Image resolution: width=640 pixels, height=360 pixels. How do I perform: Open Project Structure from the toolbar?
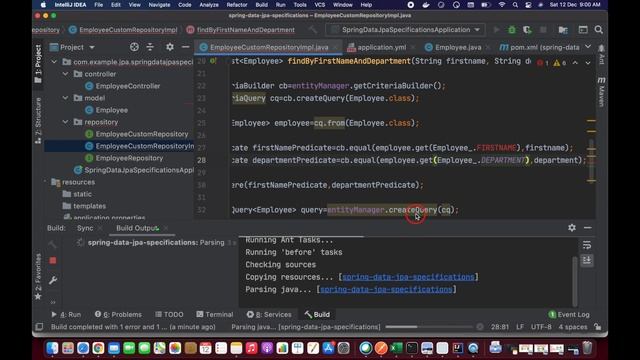[x=563, y=30]
